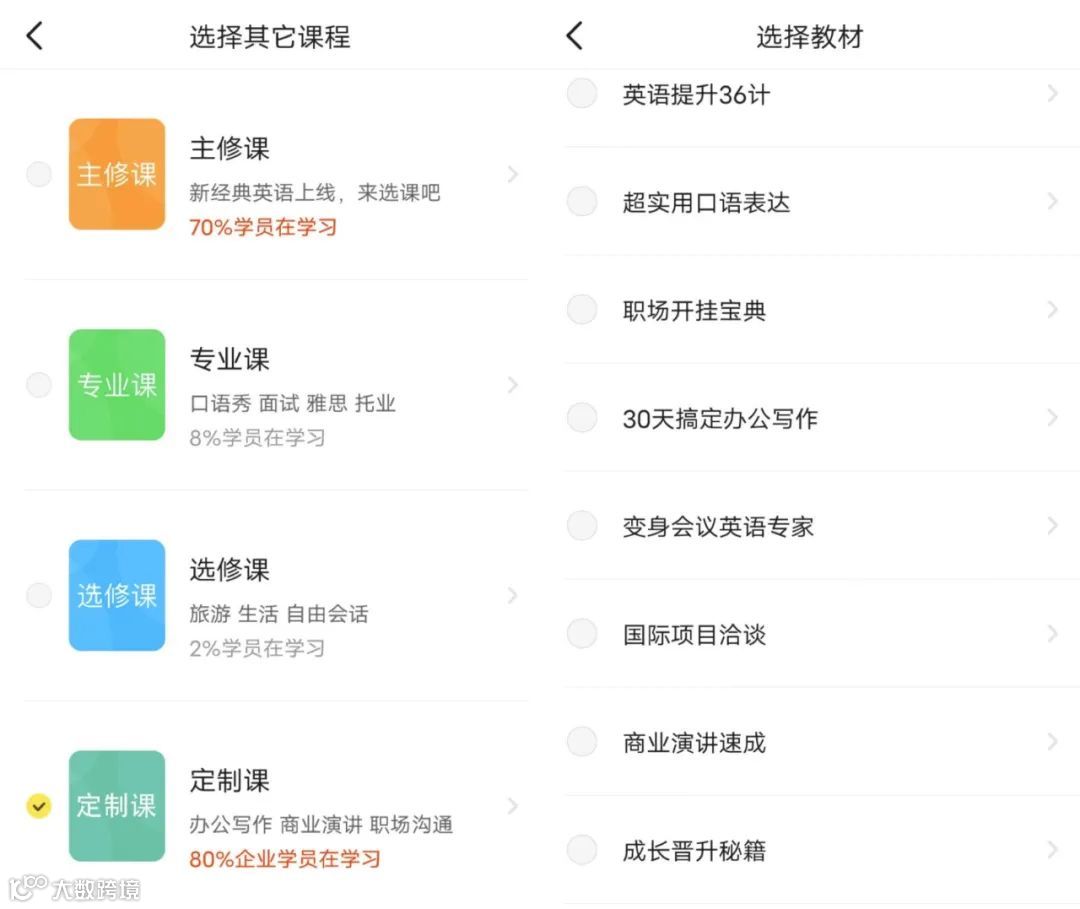Deselect the checked 定制课 radio button

[39, 806]
